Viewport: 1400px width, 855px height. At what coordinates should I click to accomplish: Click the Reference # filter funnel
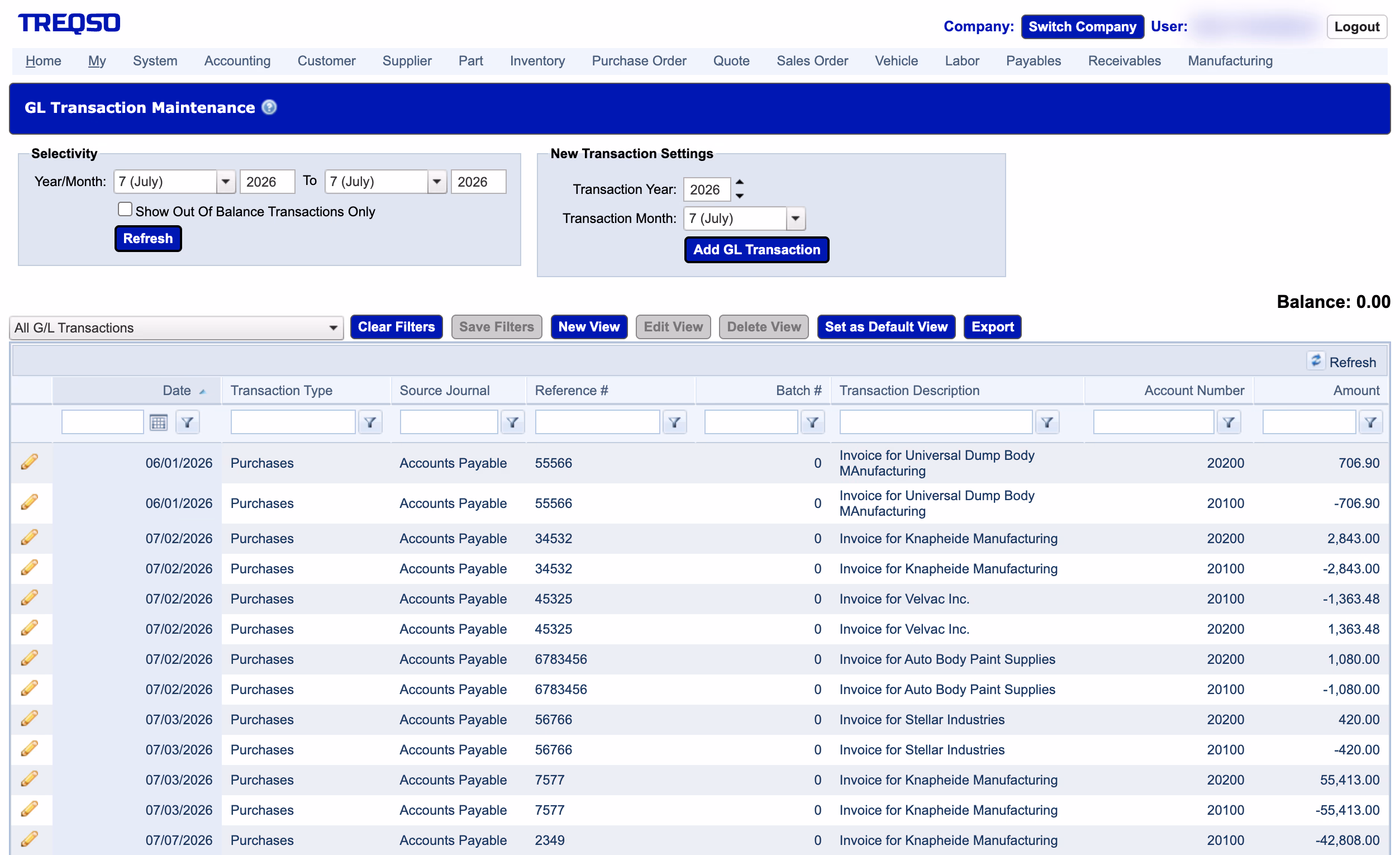point(674,422)
